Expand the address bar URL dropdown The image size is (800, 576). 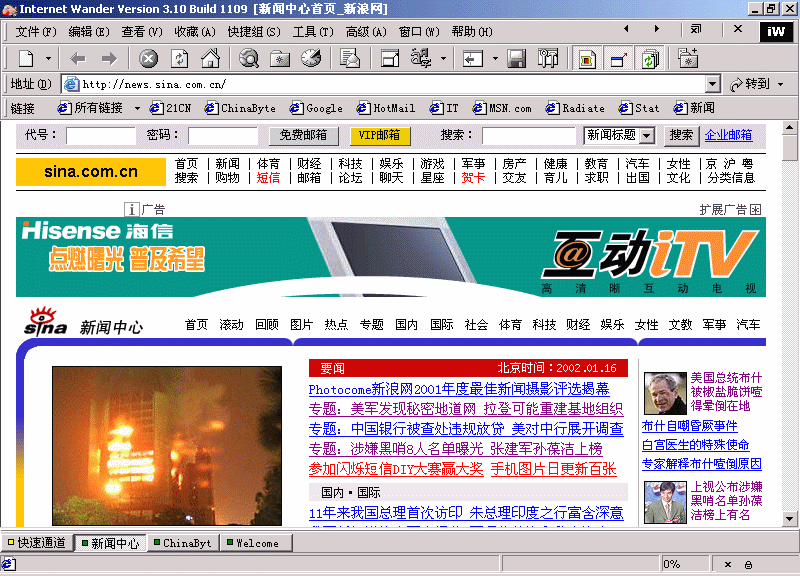[713, 84]
